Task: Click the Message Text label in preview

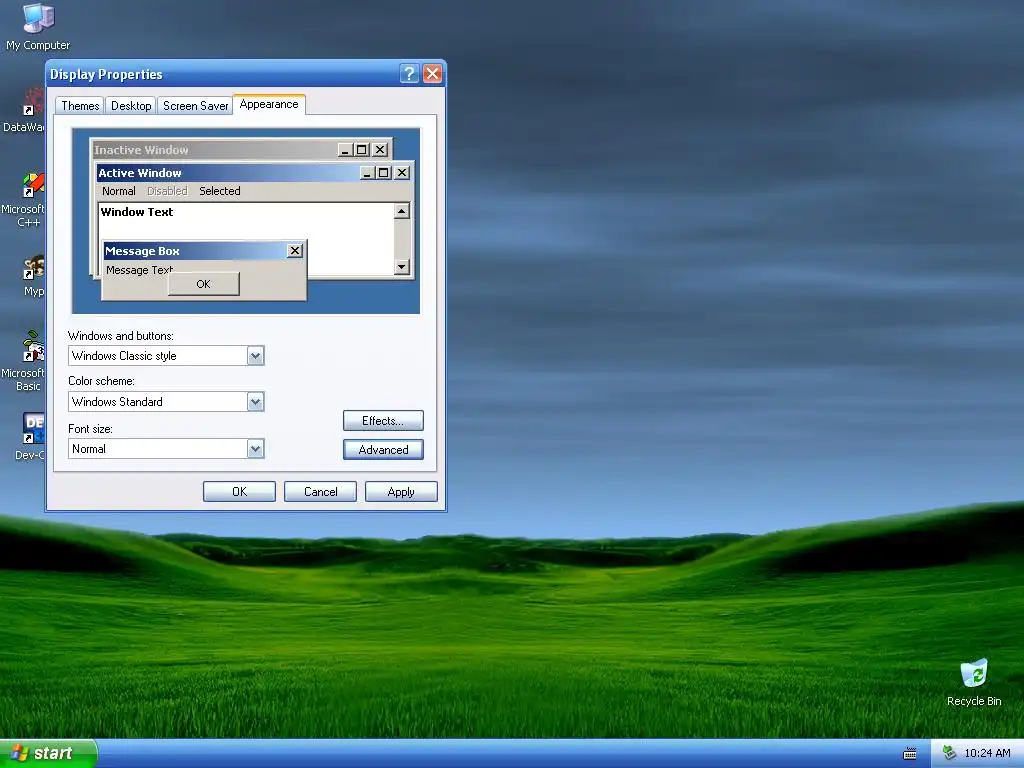Action: pos(139,270)
